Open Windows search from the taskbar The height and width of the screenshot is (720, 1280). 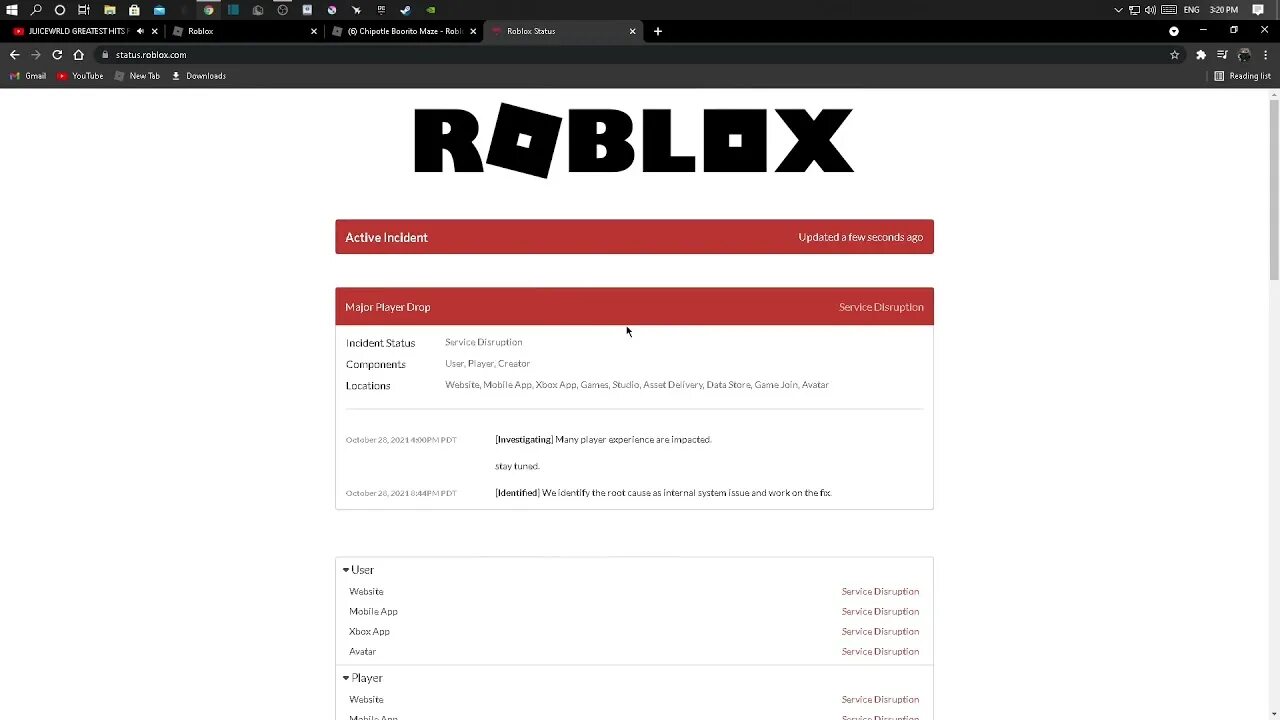click(x=36, y=10)
